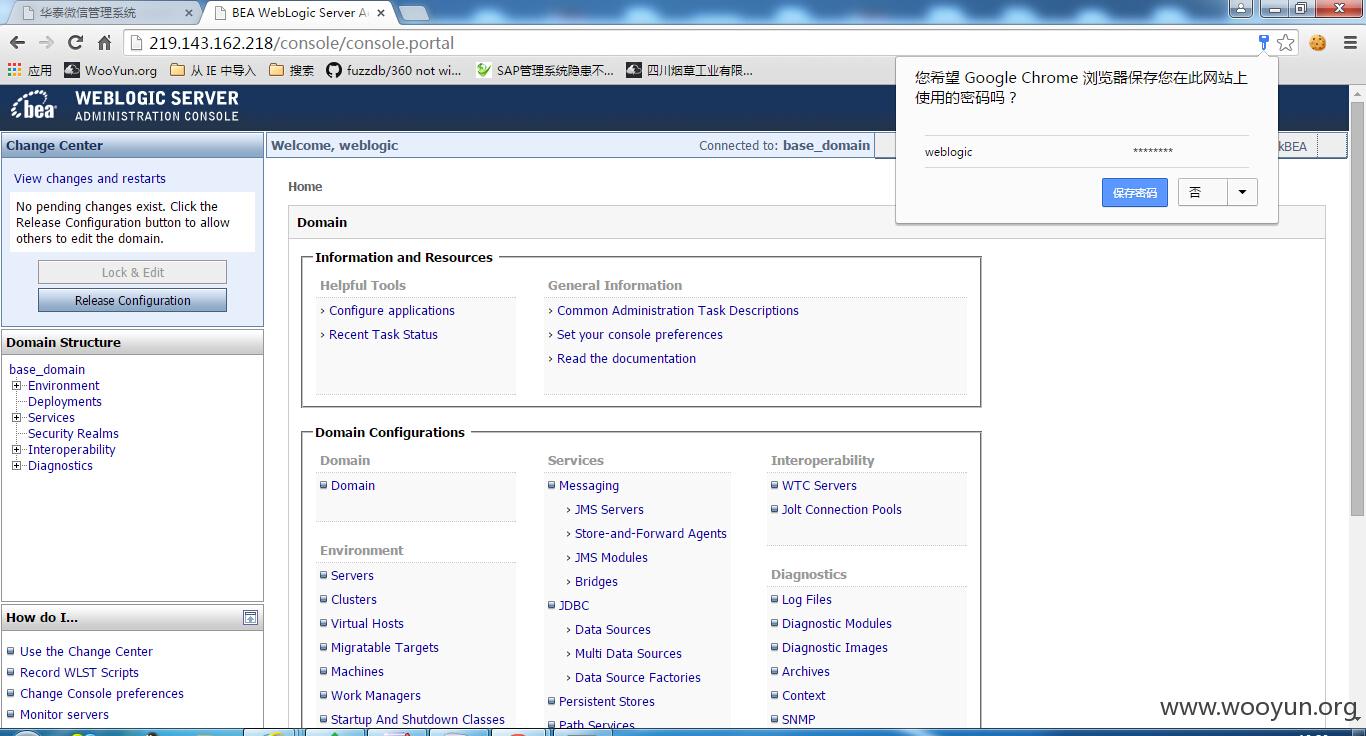Click the browser forward arrow
Viewport: 1366px width, 736px height.
[46, 42]
